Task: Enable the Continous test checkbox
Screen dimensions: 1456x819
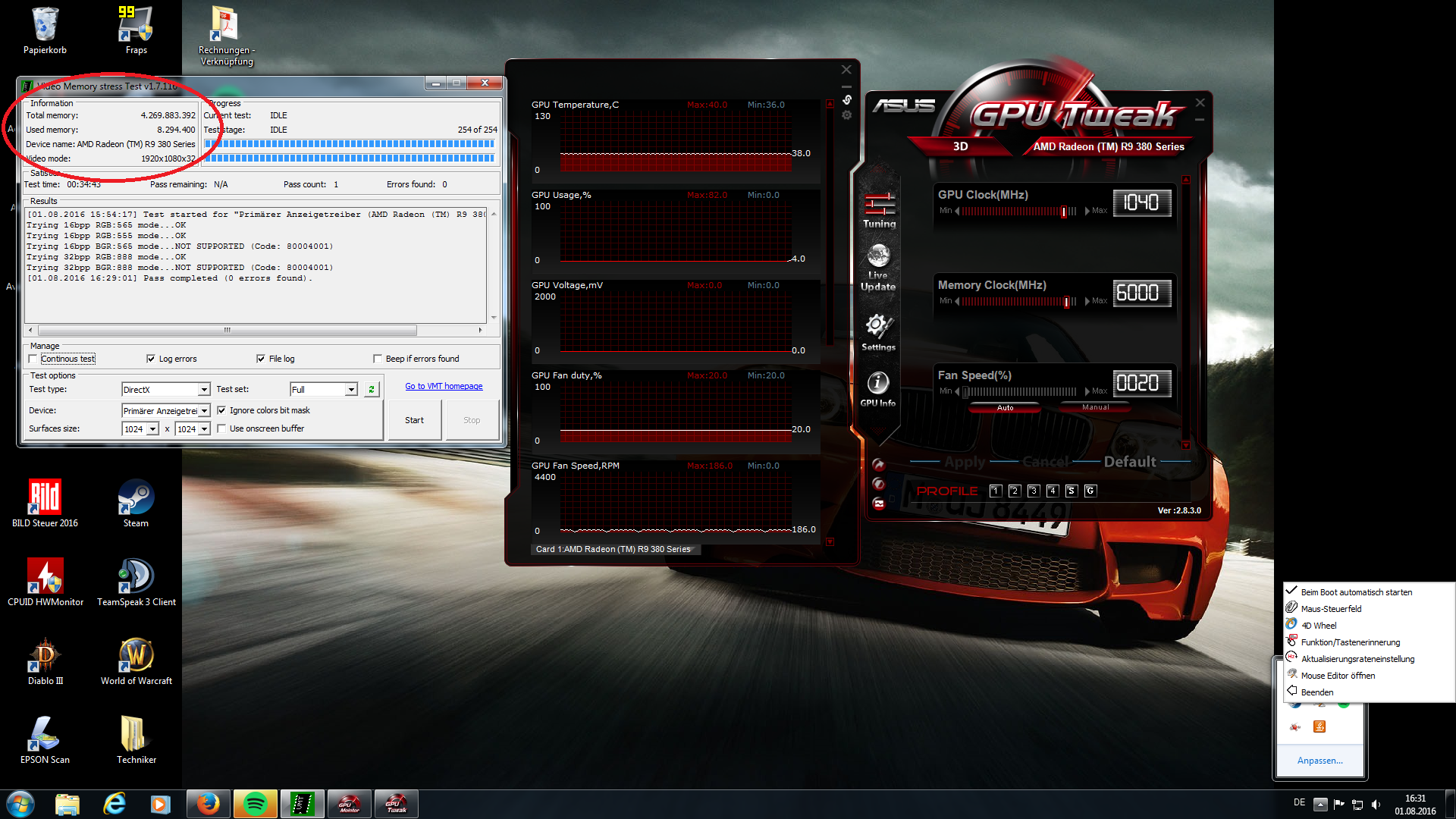Action: [x=33, y=359]
